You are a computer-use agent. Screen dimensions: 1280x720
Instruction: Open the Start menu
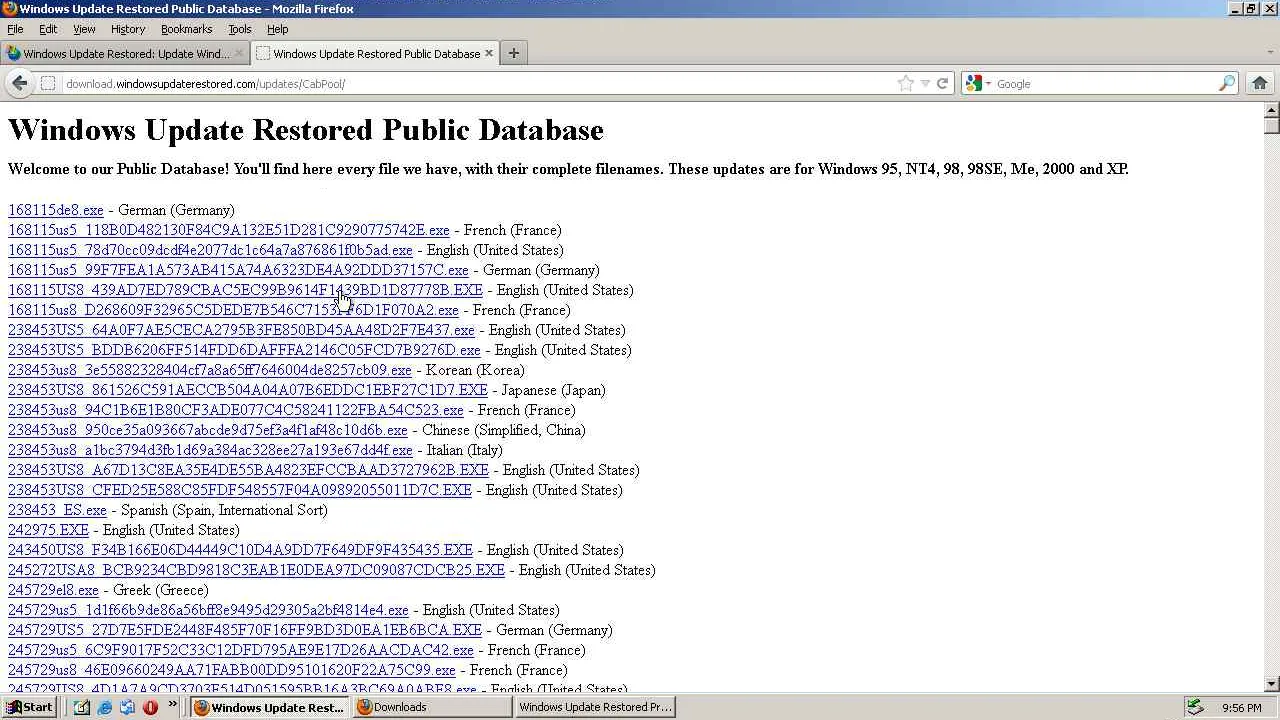click(28, 707)
